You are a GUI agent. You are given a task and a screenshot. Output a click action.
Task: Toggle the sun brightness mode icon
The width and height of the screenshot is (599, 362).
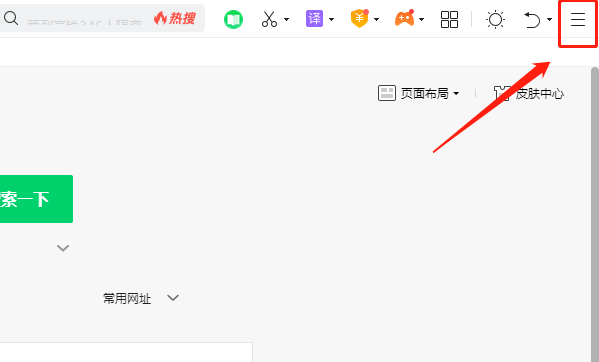(495, 19)
